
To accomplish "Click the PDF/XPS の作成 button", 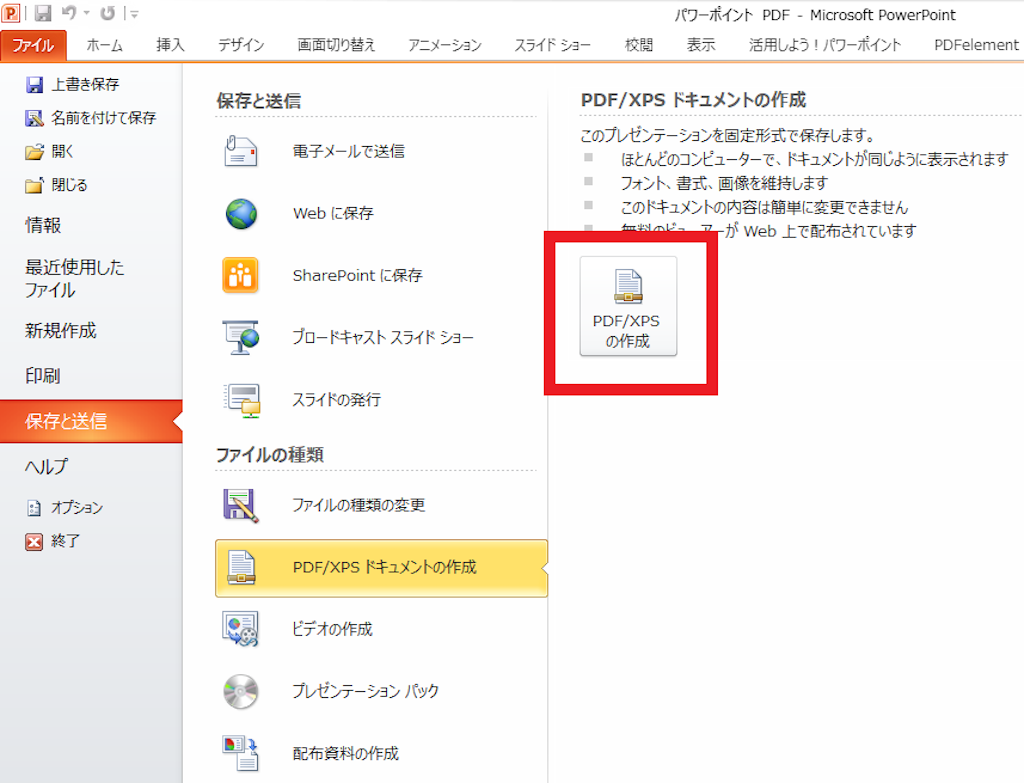I will tap(628, 306).
